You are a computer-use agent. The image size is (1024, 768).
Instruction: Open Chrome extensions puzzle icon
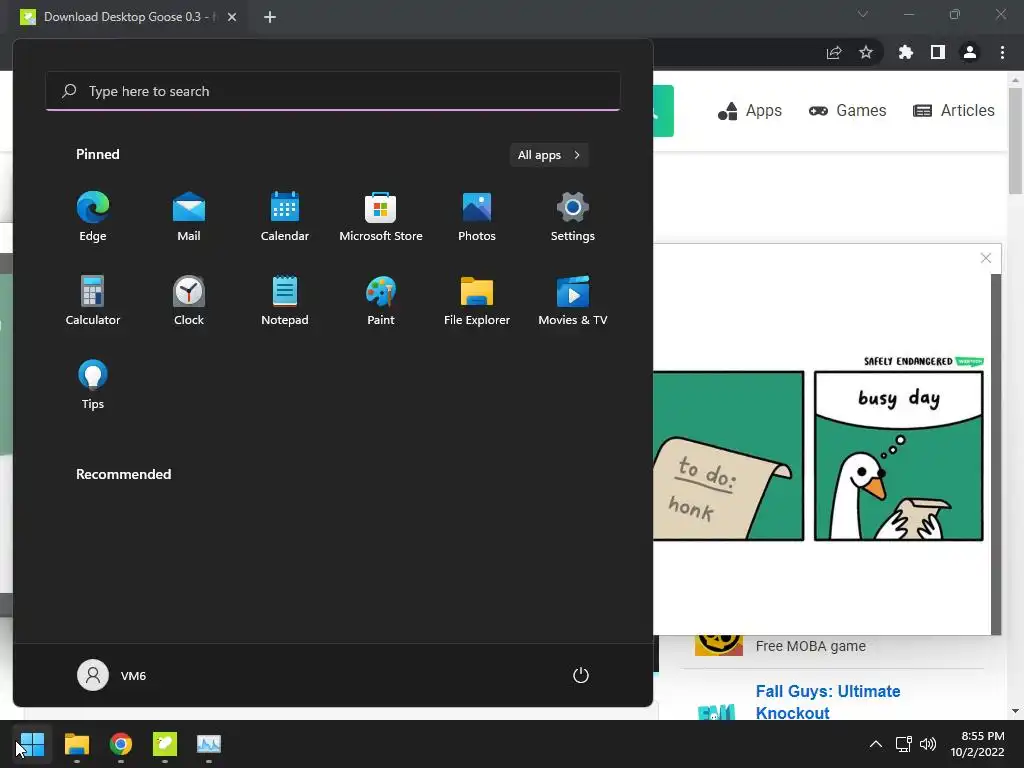pyautogui.click(x=906, y=52)
